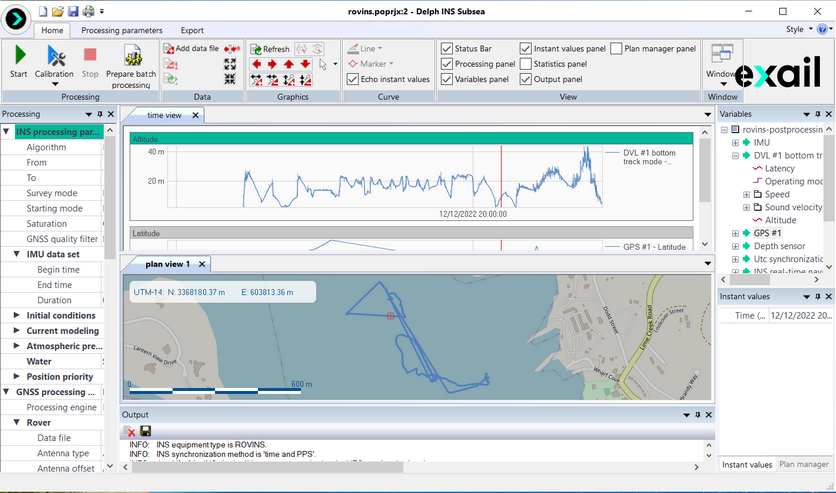Click the green Start processing button
836x493 pixels.
[19, 60]
